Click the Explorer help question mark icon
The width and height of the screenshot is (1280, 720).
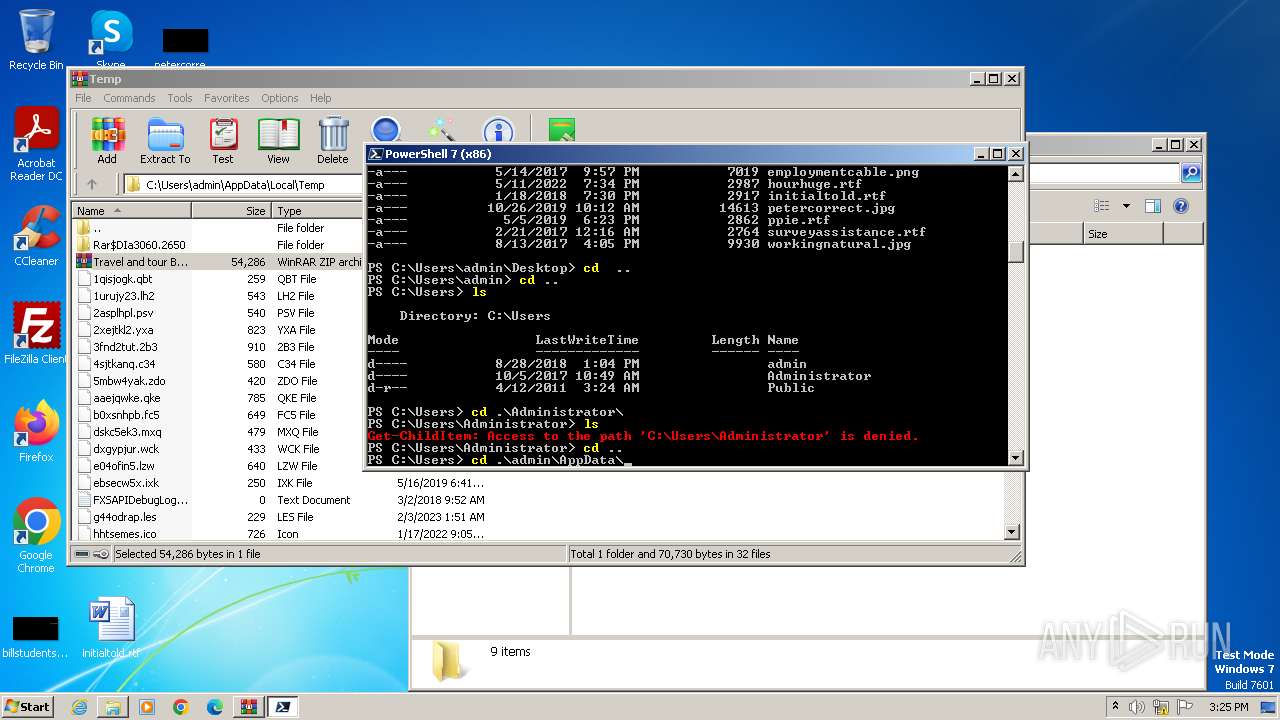[1180, 206]
